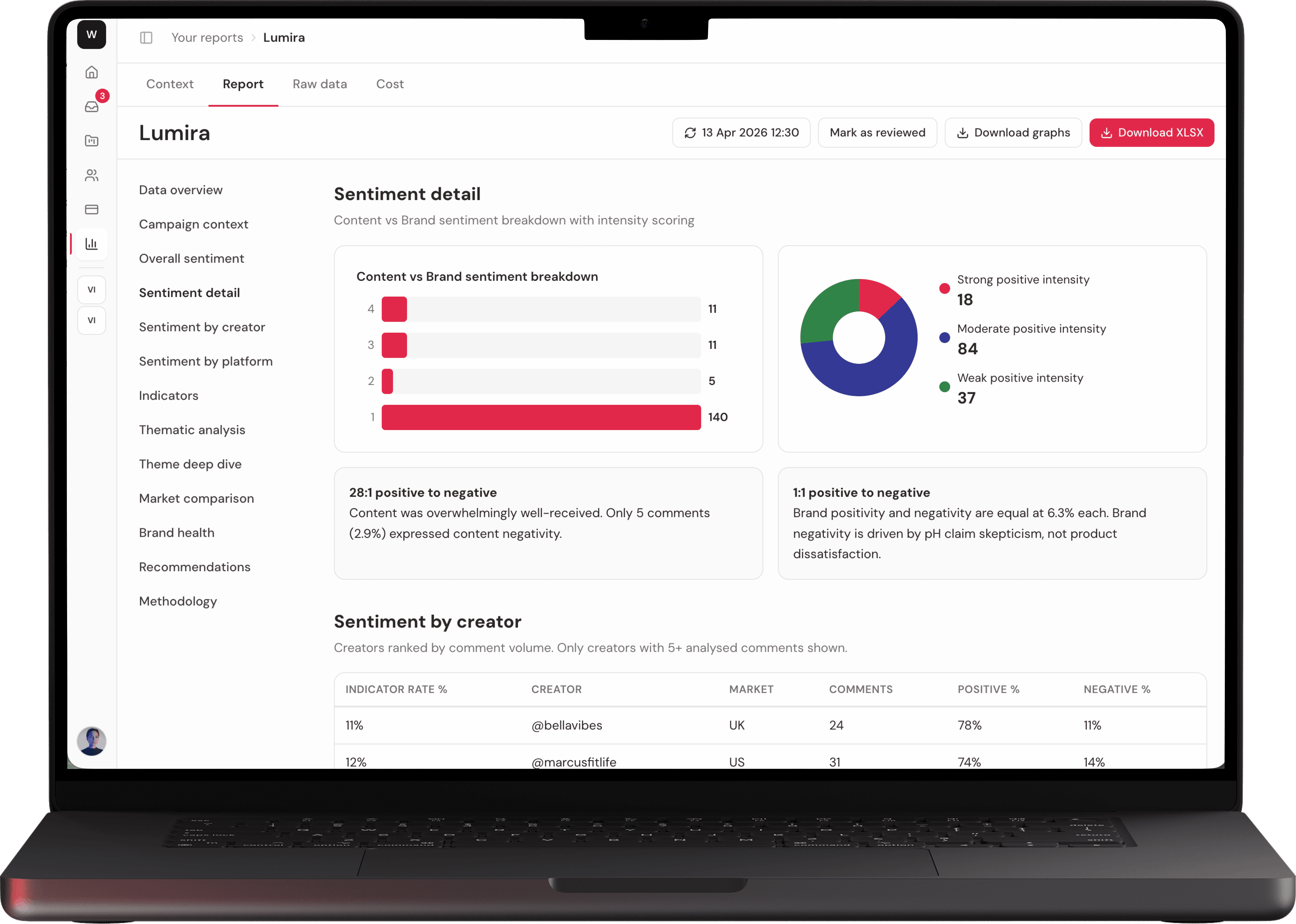The width and height of the screenshot is (1296, 924).
Task: Select the Report tab
Action: click(x=243, y=84)
